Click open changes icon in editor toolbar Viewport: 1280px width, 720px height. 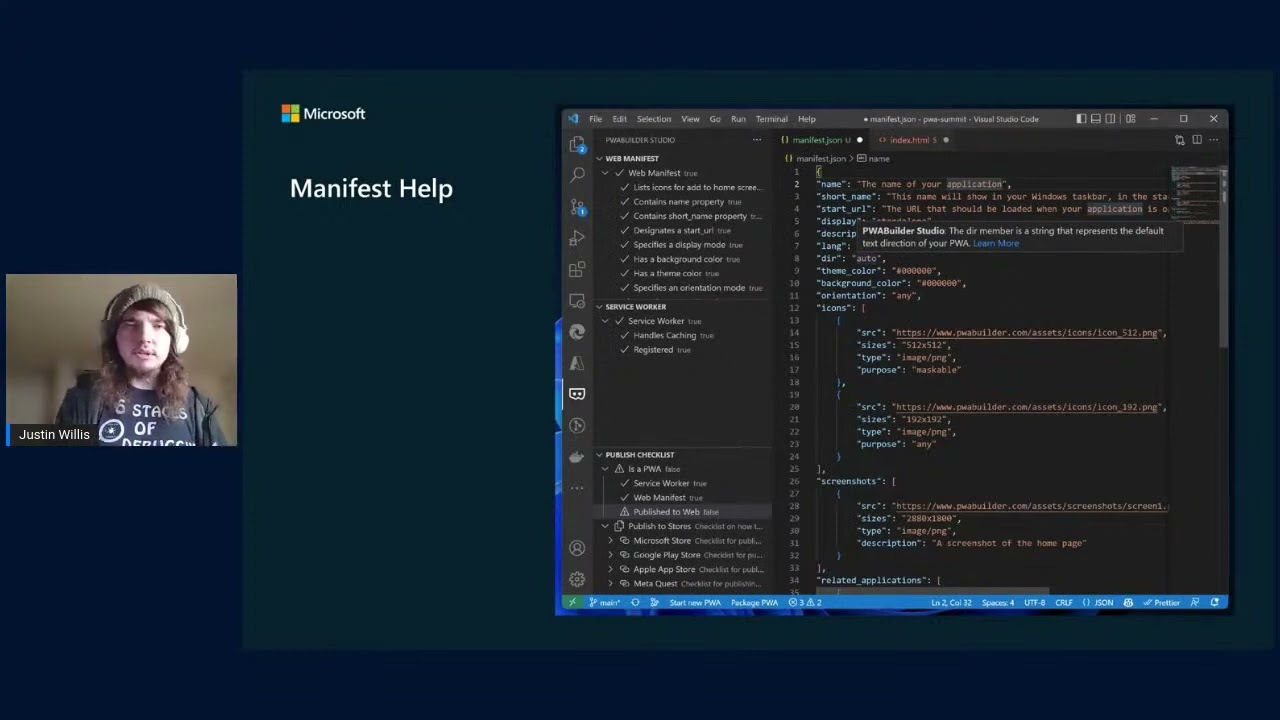tap(1180, 140)
